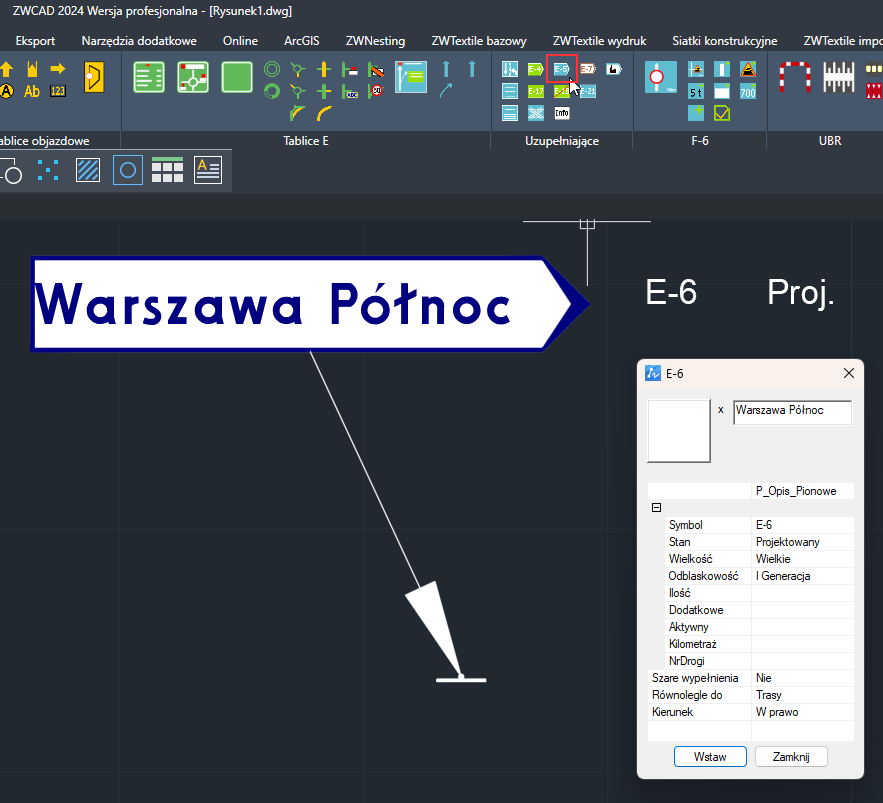
Task: Select the E-21 sign icon
Action: pos(587,92)
